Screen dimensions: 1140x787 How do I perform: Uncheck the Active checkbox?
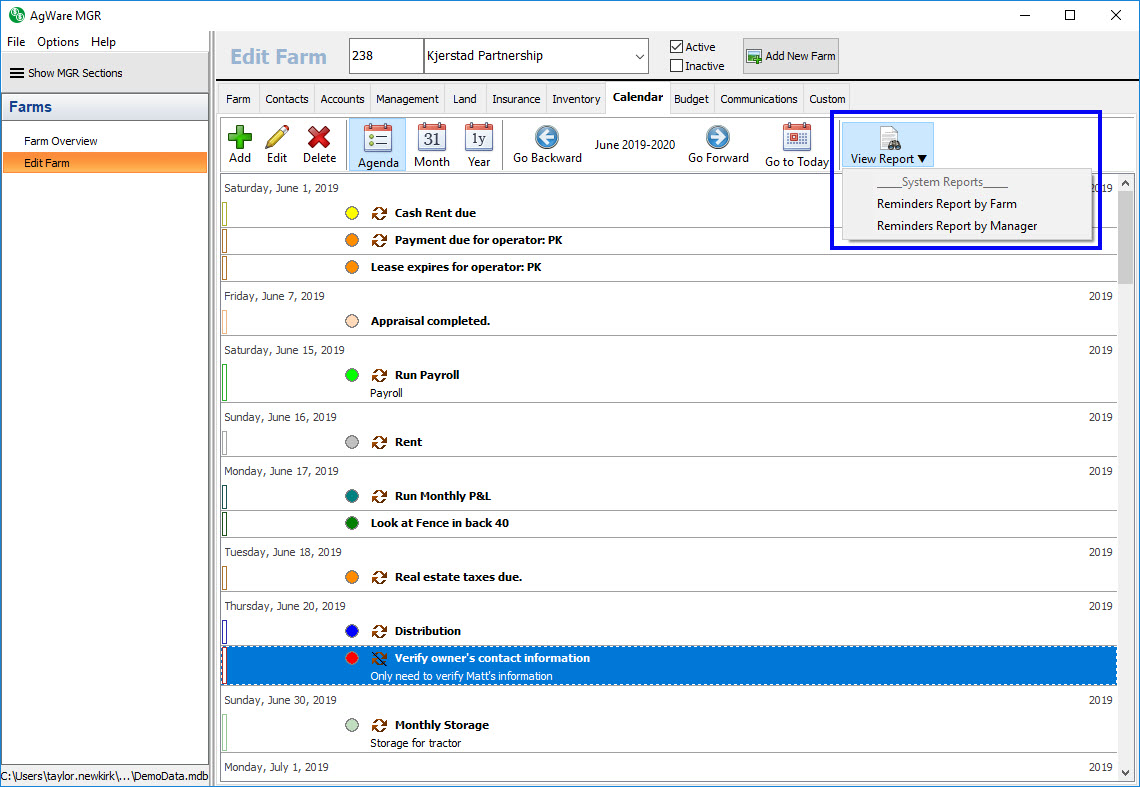pyautogui.click(x=677, y=47)
